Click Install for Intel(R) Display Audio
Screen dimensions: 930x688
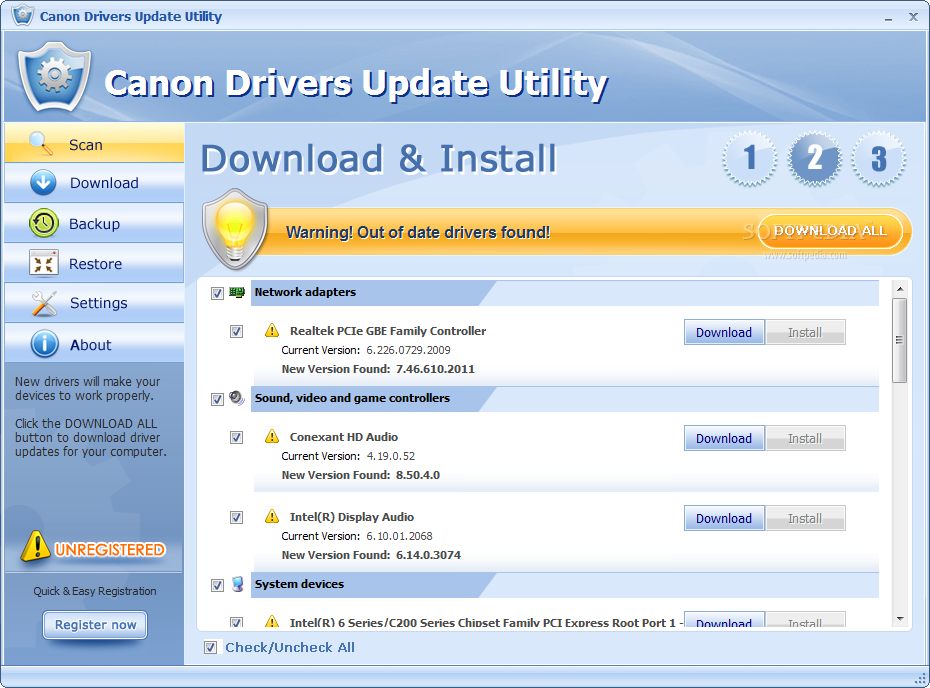click(x=805, y=518)
